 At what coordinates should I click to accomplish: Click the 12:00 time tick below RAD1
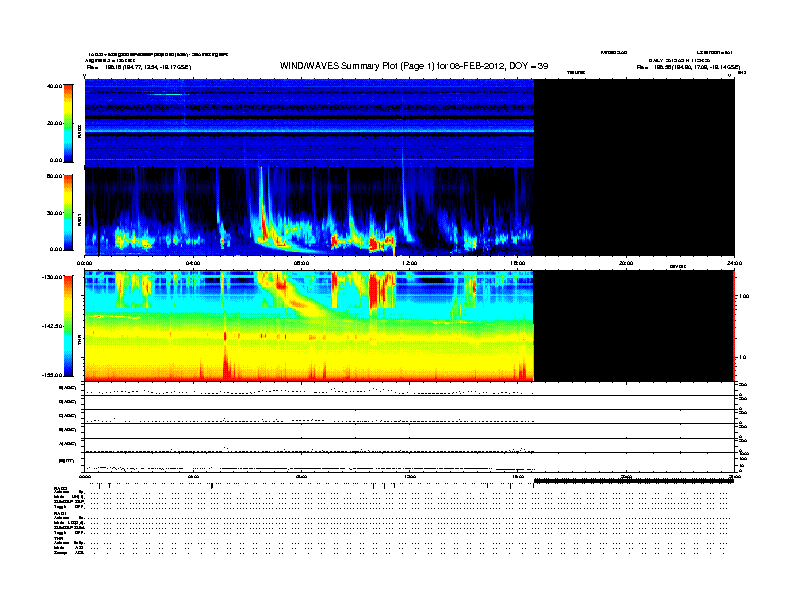point(410,263)
